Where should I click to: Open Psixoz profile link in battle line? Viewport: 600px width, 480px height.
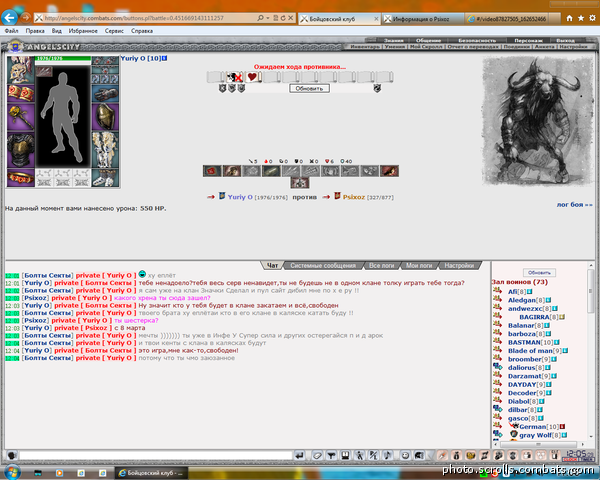point(354,197)
